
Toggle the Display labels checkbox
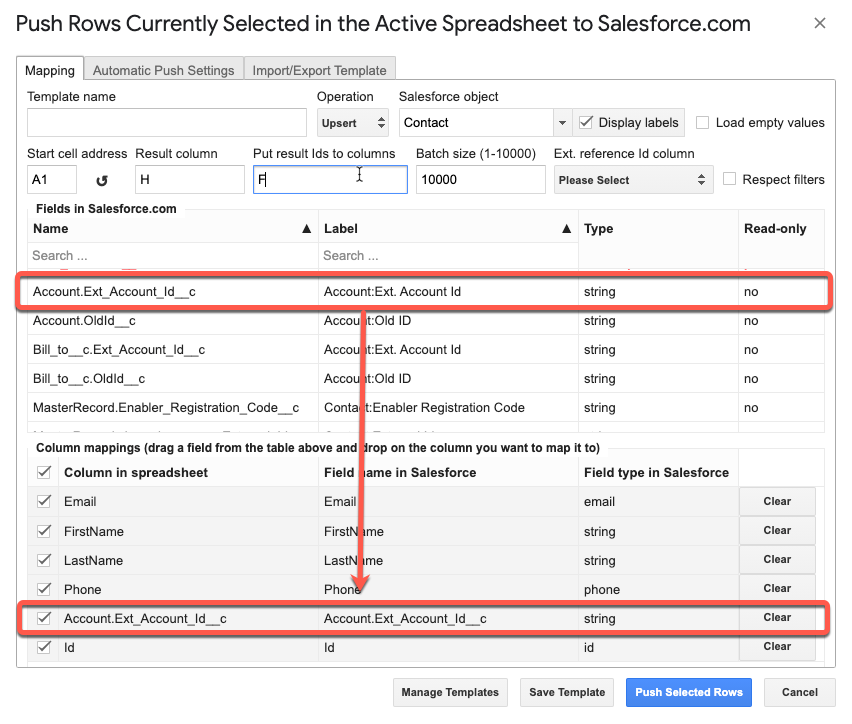tap(586, 122)
